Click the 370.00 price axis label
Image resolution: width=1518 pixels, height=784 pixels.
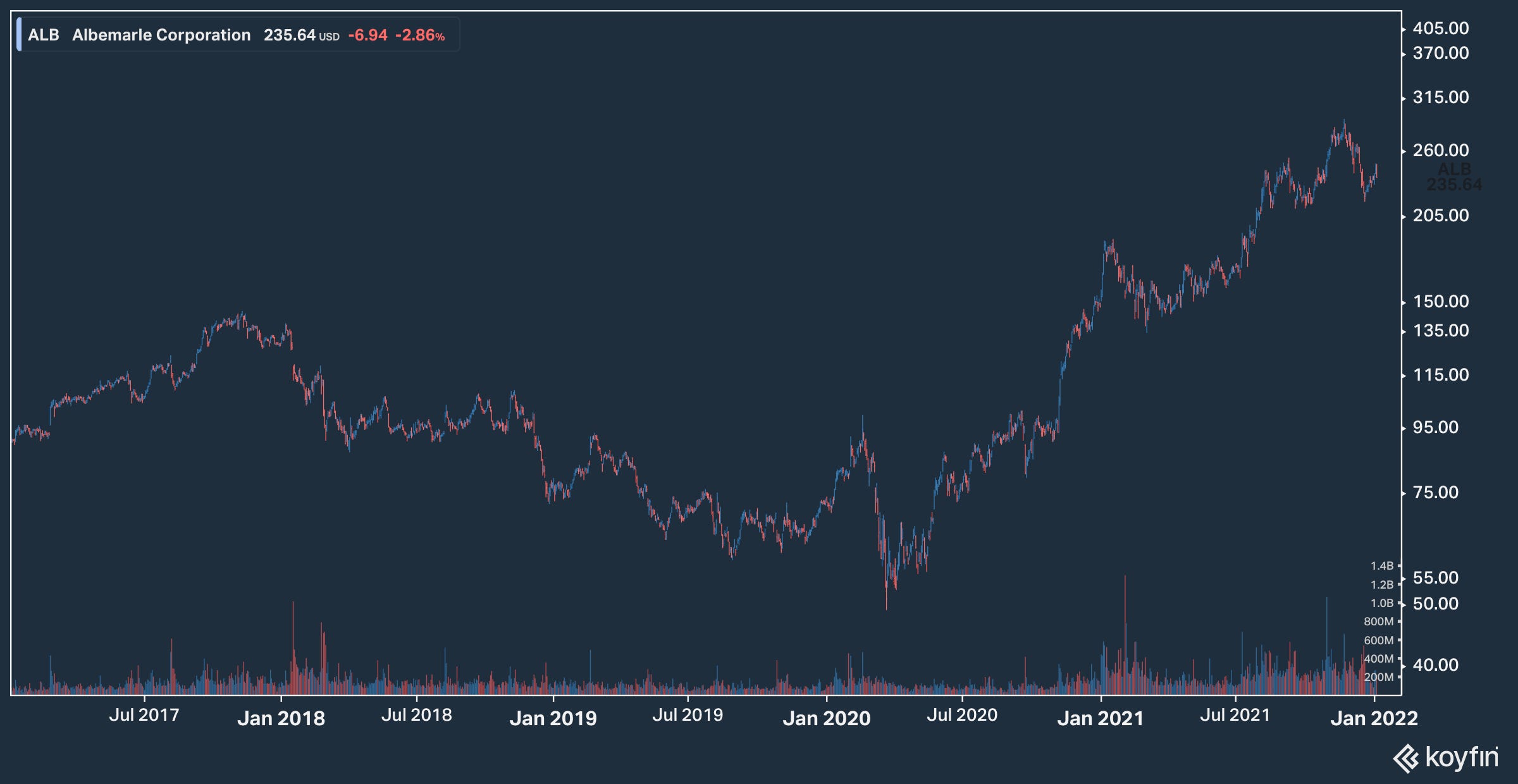tap(1441, 53)
